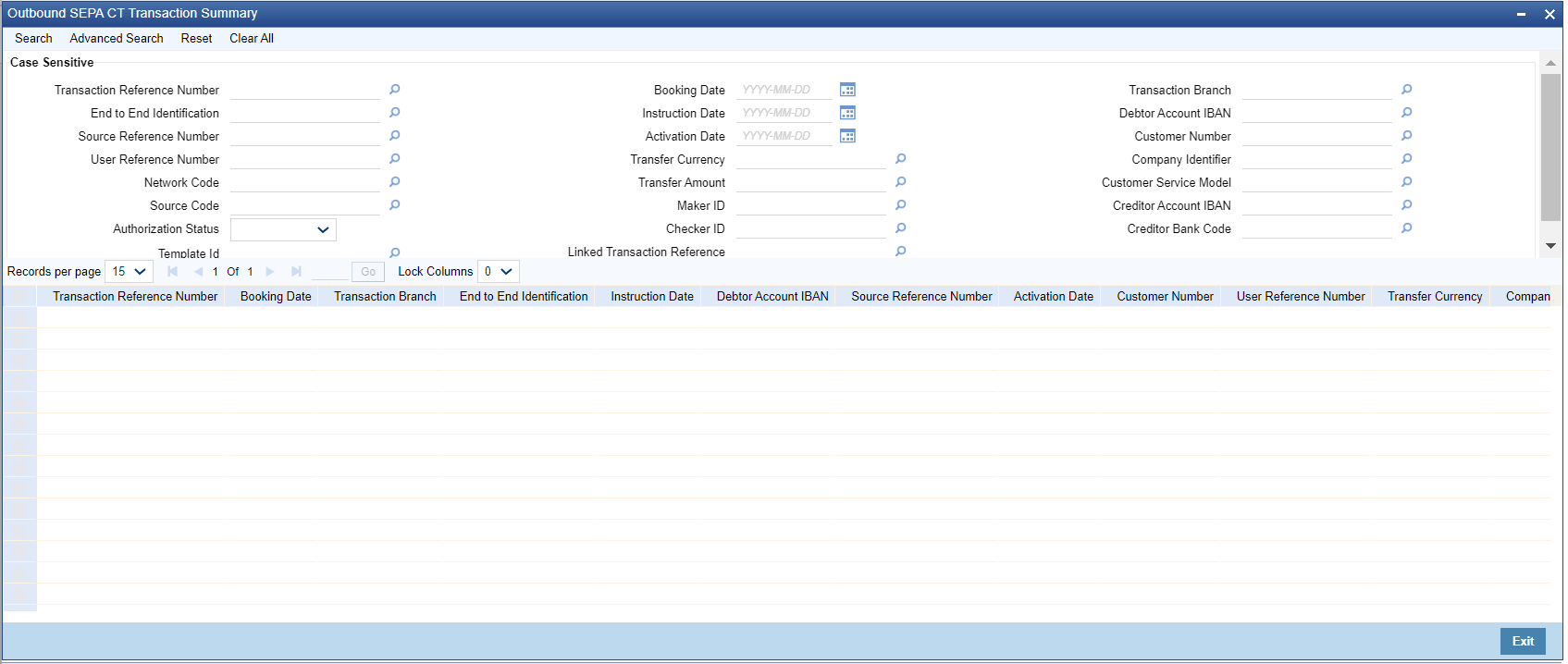Screen dimensions: 1568x664
Task: Focus the Booking Date input field
Action: pos(784,90)
